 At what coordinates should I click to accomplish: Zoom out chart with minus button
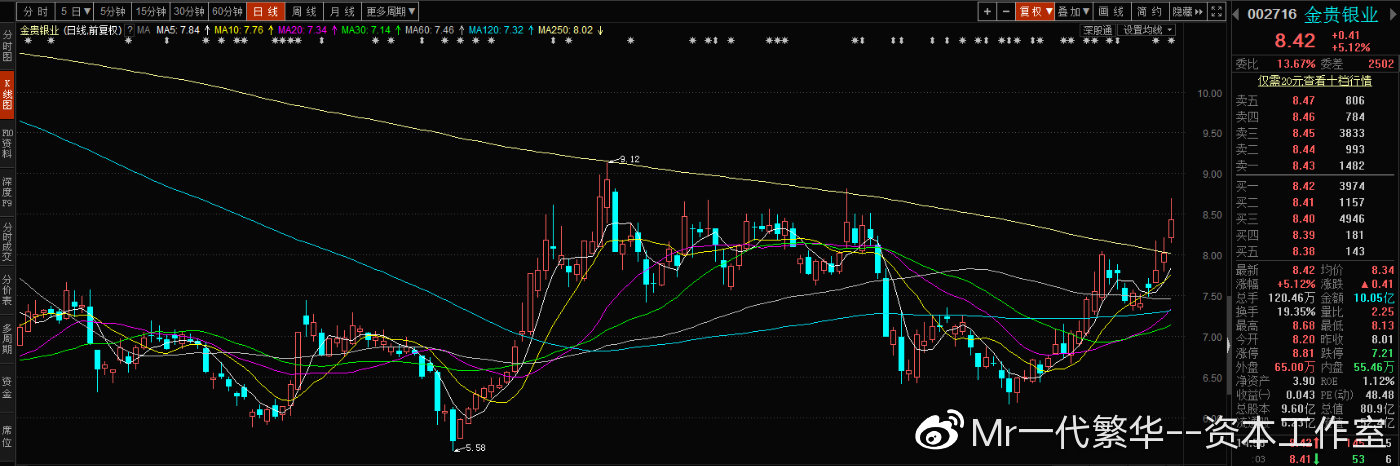[x=1005, y=11]
